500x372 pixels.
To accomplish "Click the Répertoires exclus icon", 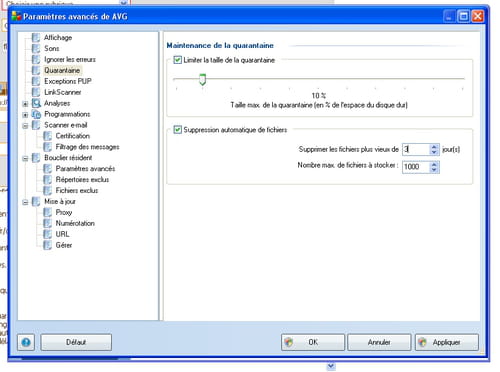I will pyautogui.click(x=48, y=180).
